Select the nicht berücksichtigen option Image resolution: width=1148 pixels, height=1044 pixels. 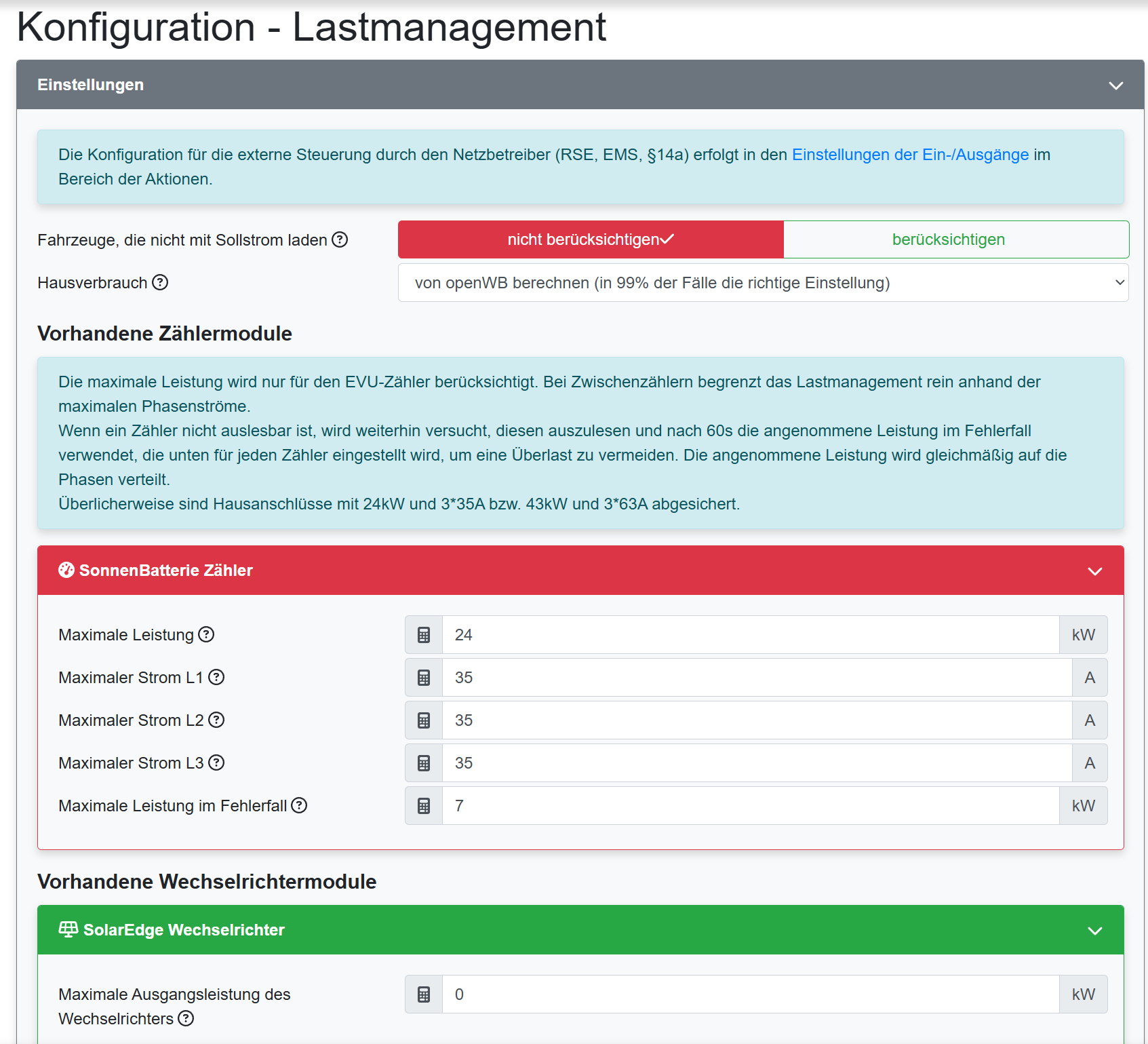pos(589,239)
